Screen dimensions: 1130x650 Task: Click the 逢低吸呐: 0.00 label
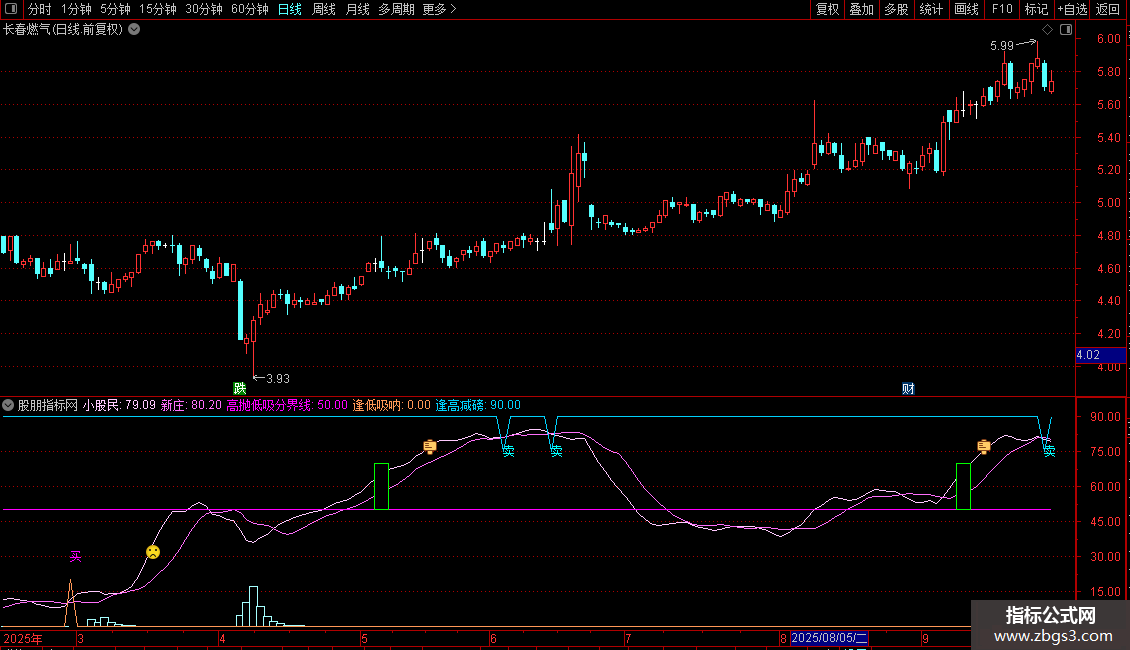tap(391, 405)
